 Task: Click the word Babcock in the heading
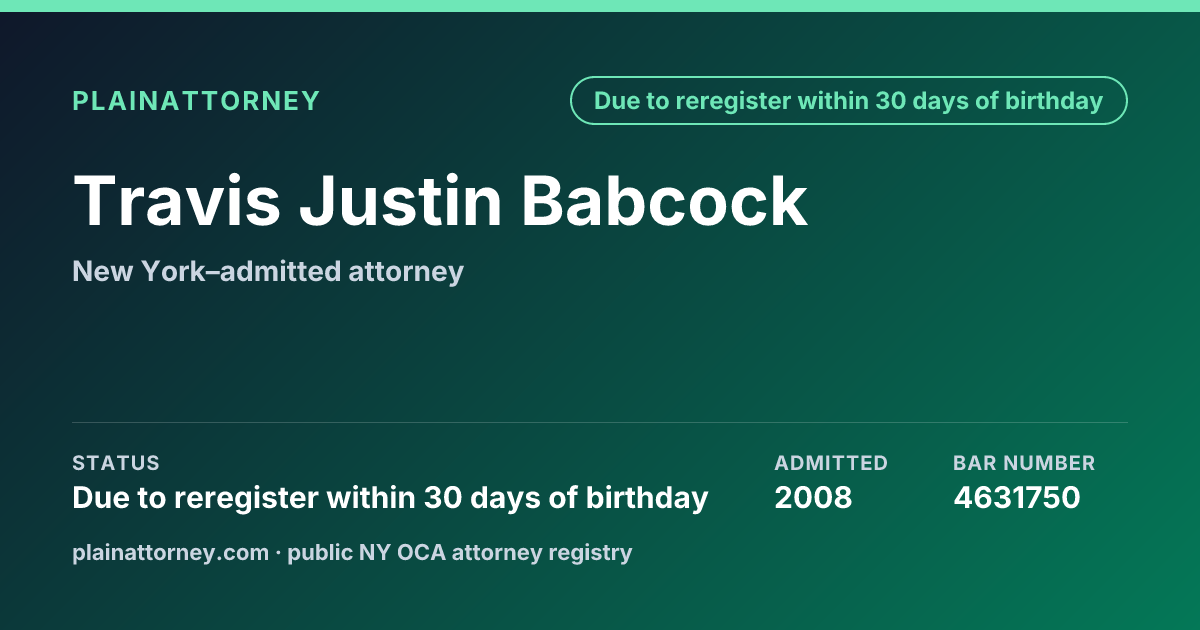[664, 201]
